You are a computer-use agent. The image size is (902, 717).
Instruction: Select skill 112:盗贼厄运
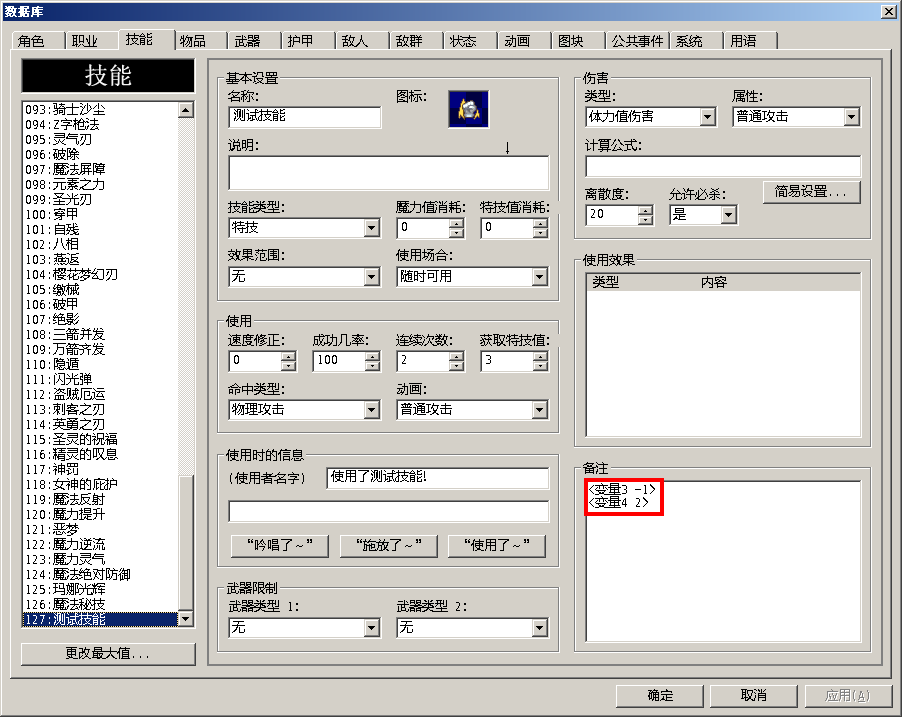(100, 394)
